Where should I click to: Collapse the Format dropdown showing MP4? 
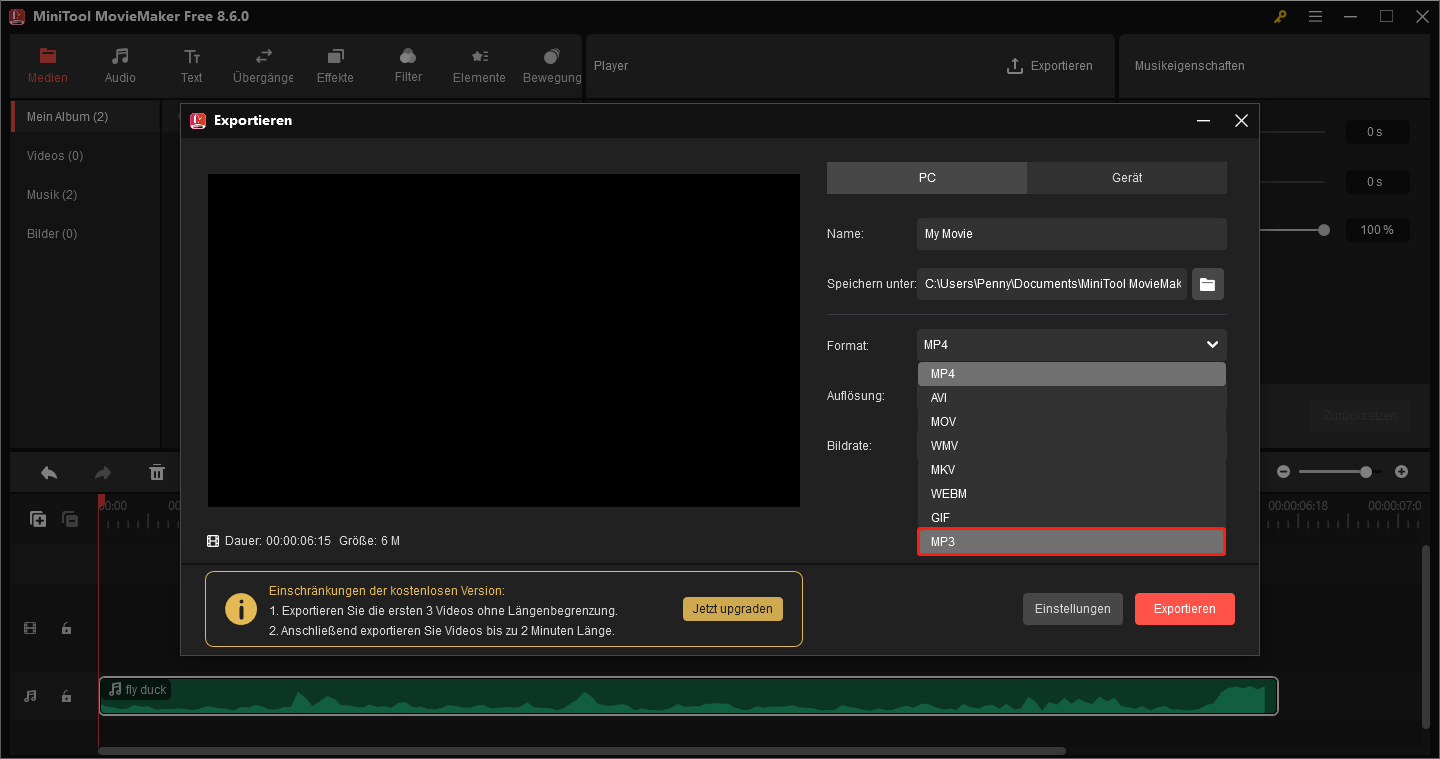coord(1071,345)
